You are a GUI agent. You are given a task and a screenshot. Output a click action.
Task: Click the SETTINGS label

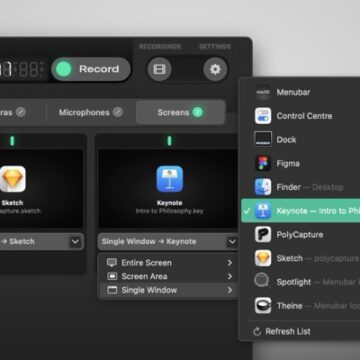click(x=215, y=46)
